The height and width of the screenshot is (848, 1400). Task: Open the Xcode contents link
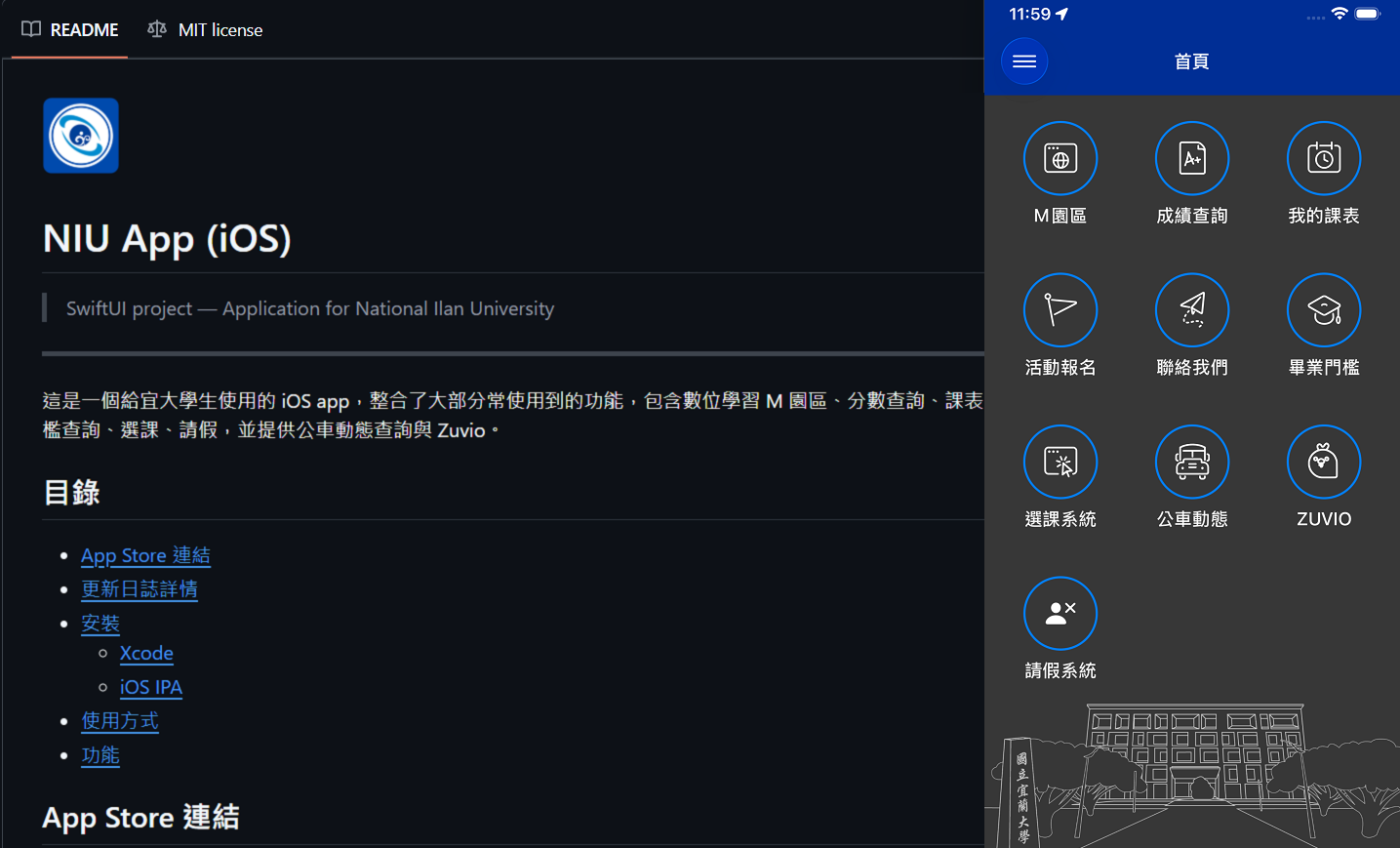click(146, 653)
